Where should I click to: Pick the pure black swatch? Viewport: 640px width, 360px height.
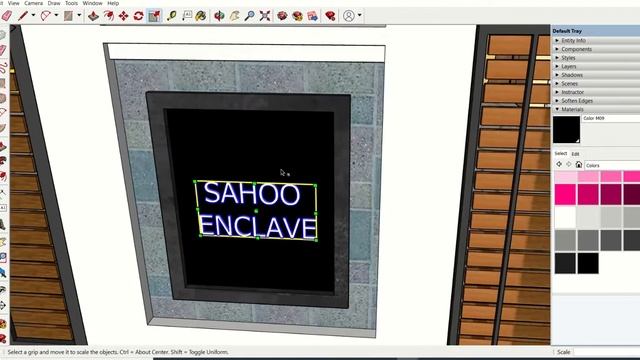(588, 263)
